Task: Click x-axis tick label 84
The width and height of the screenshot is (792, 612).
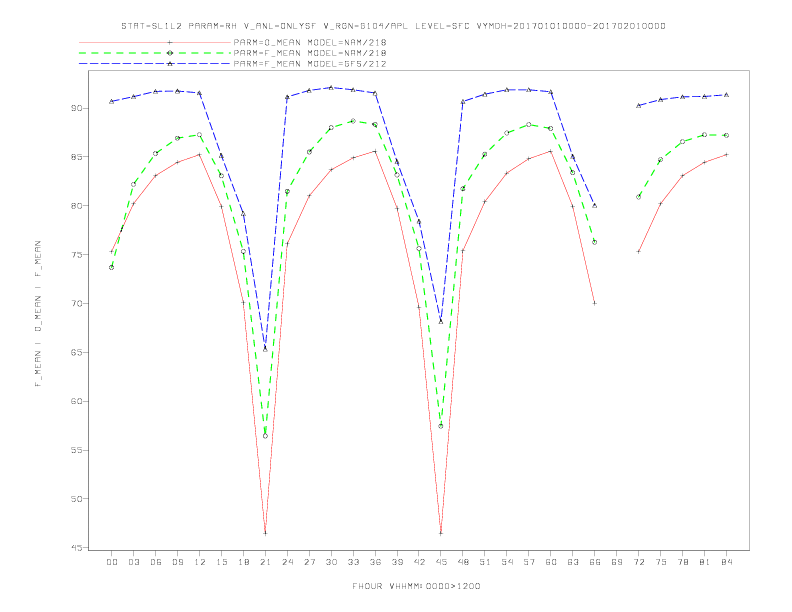Action: [x=727, y=562]
